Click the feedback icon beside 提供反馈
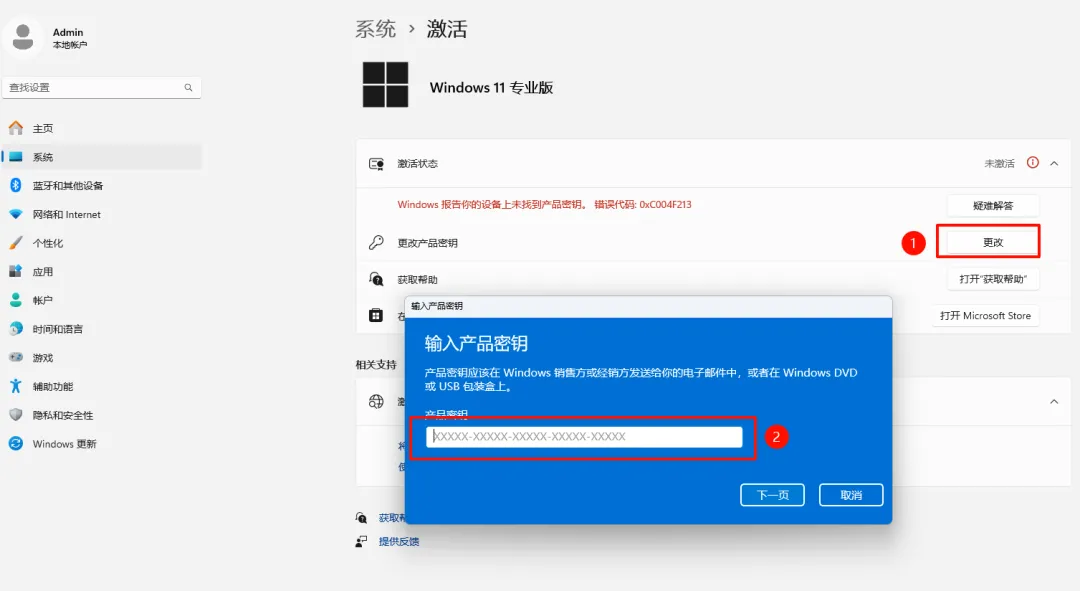 coord(362,541)
